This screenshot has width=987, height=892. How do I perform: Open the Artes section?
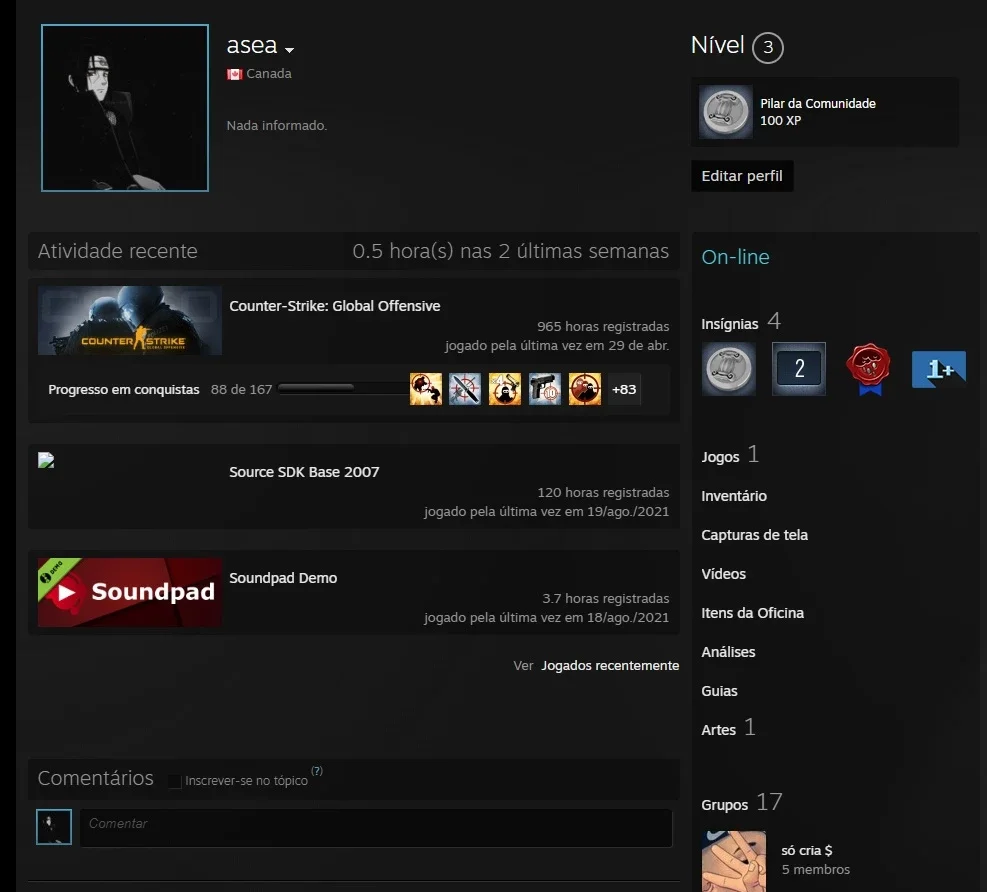click(718, 730)
